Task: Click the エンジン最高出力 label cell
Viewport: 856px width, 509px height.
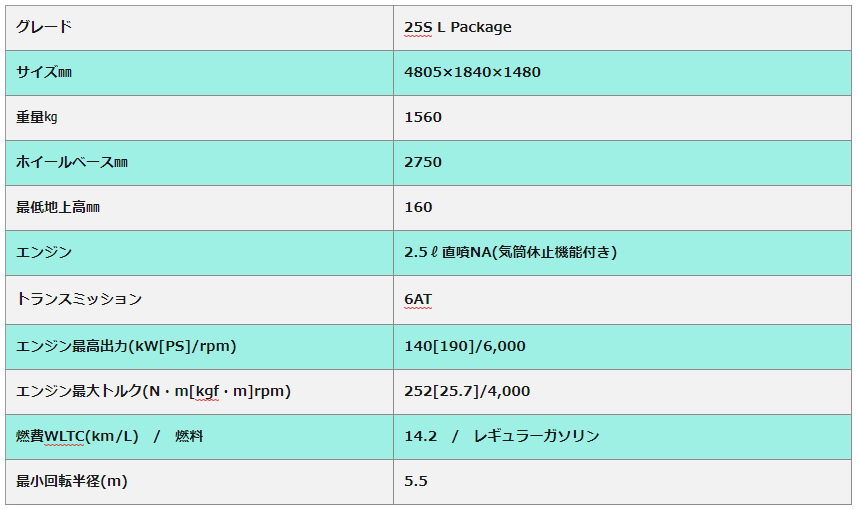Action: (127, 346)
